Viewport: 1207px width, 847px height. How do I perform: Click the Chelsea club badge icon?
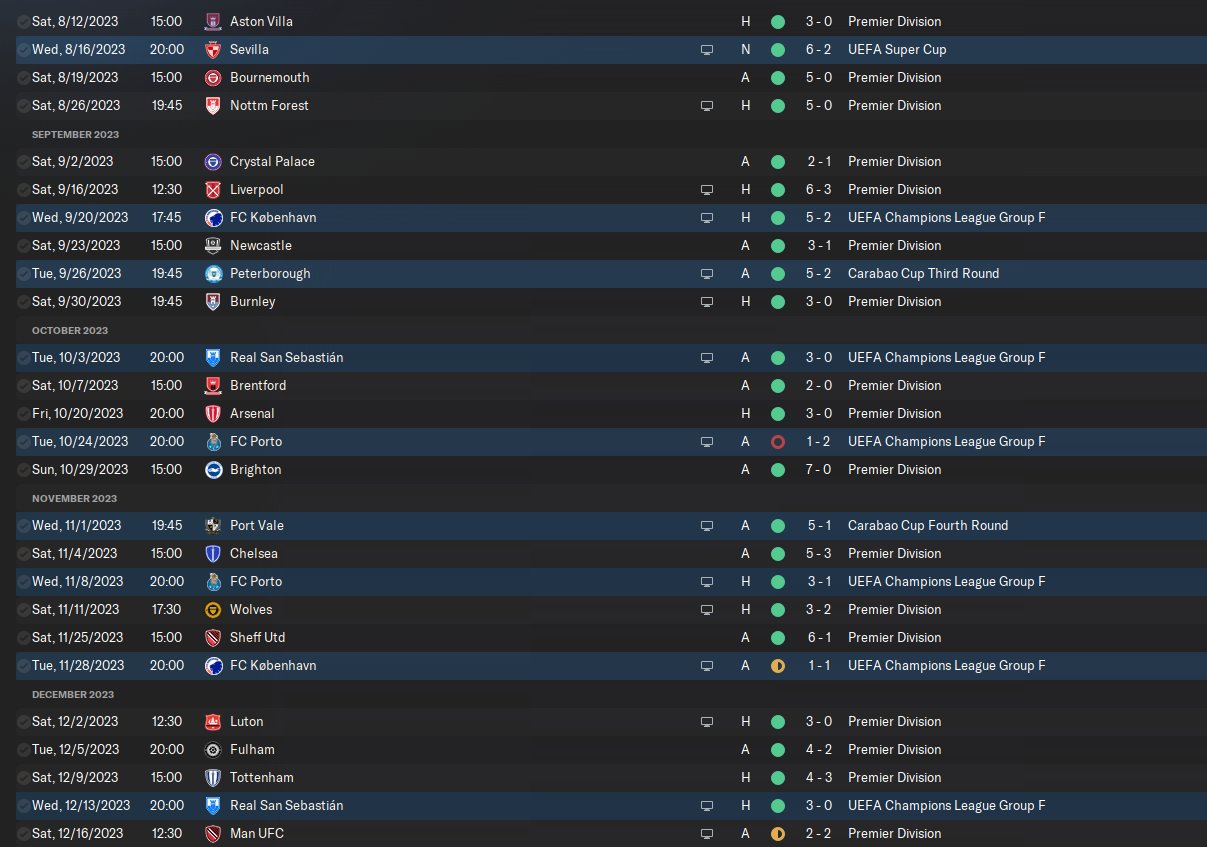212,553
